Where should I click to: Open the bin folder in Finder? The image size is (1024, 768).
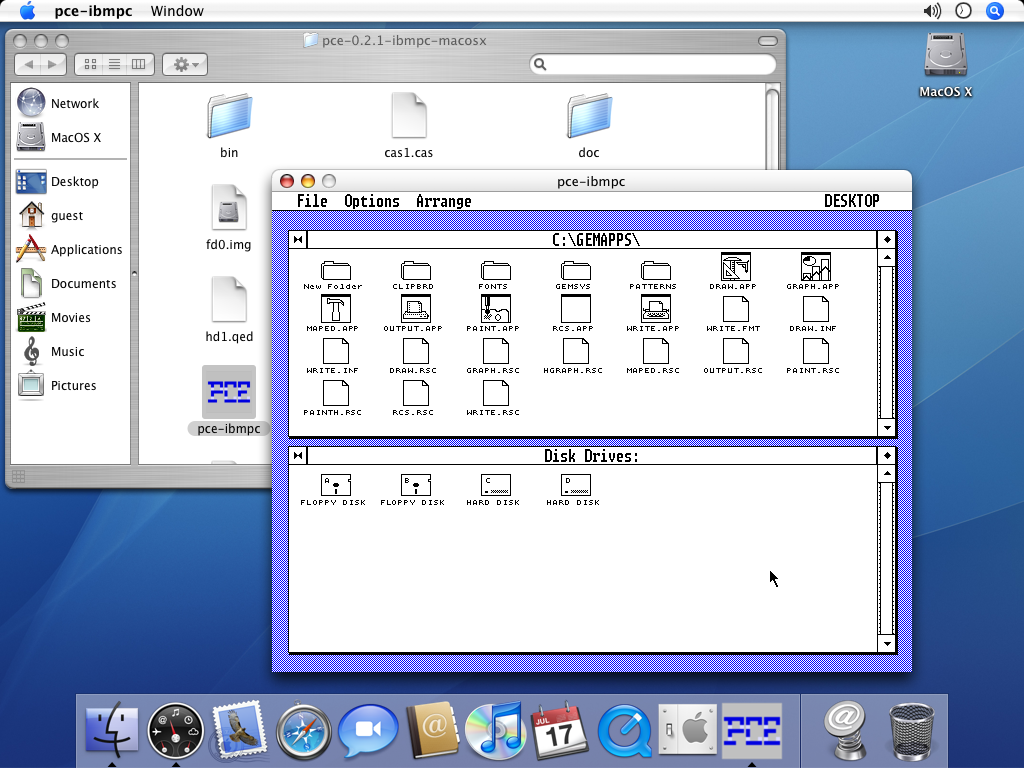click(229, 116)
